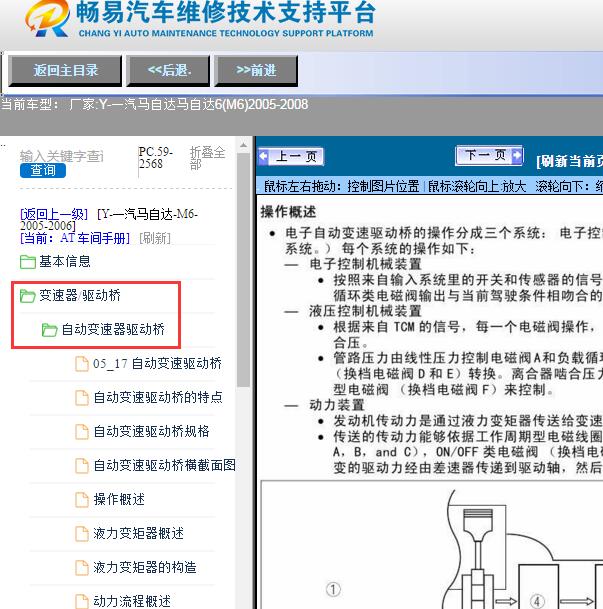This screenshot has height=609, width=603.
Task: Click the 当前:AT车间手册 link
Action: tap(75, 238)
